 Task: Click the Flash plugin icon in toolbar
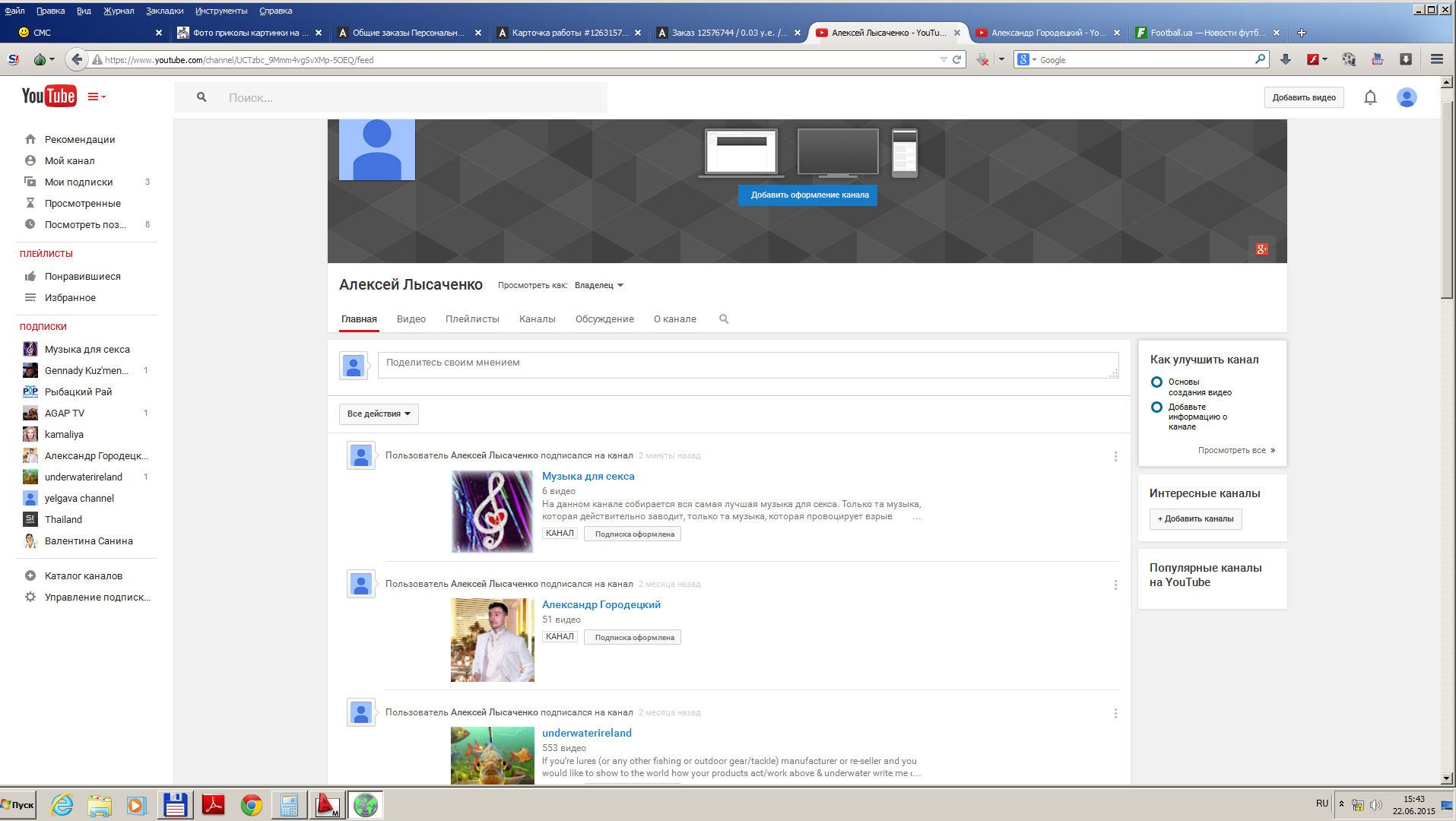(1312, 59)
